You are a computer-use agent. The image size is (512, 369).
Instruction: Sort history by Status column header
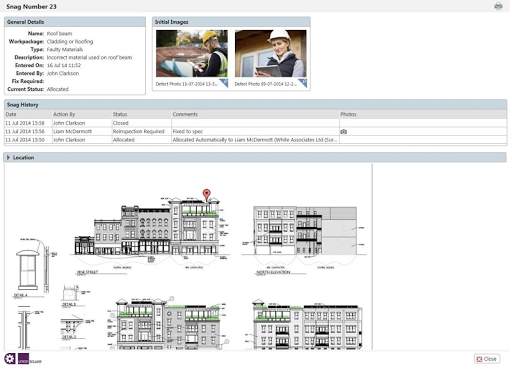(x=120, y=114)
